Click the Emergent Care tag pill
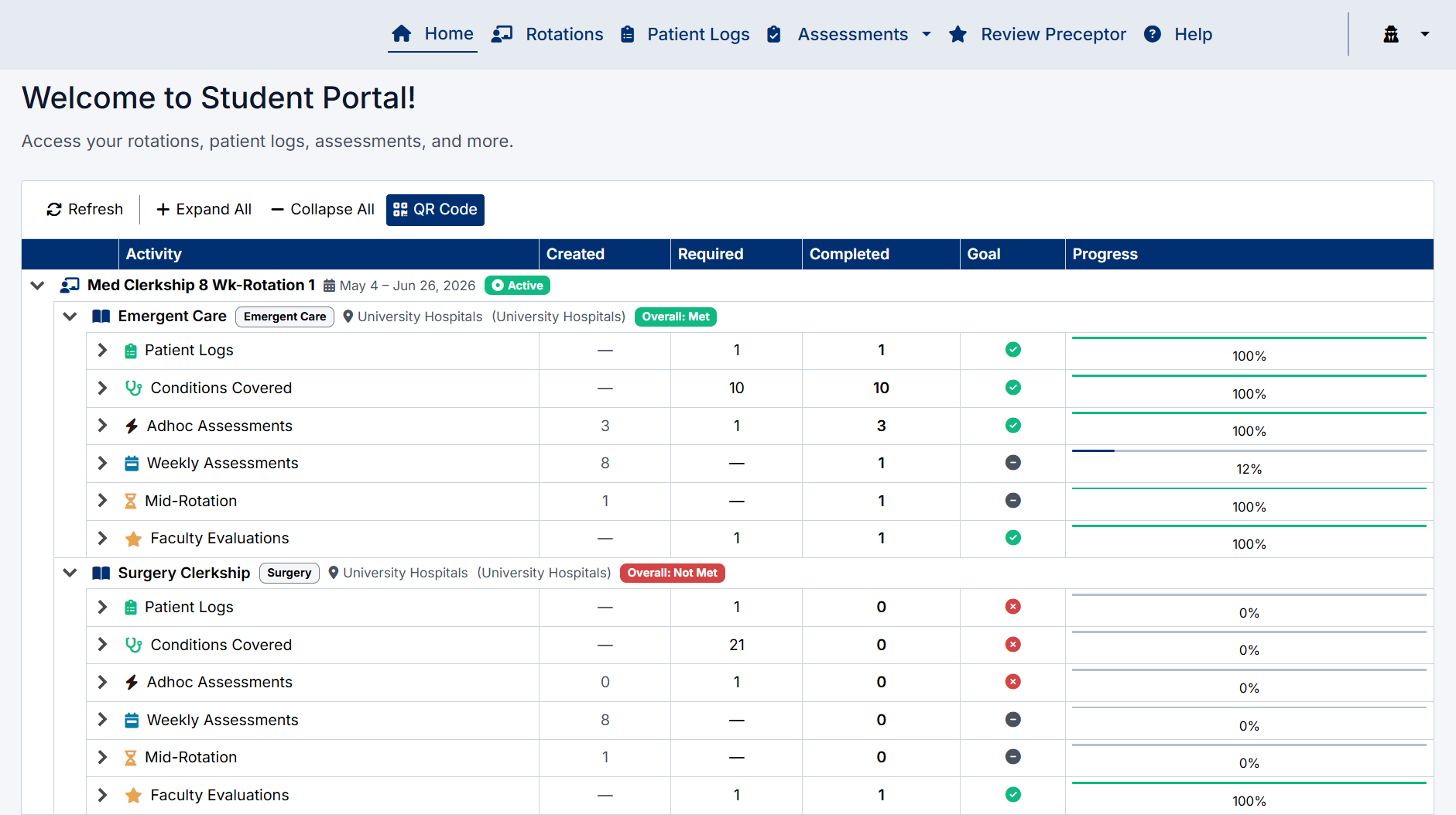1456x815 pixels. [x=285, y=317]
